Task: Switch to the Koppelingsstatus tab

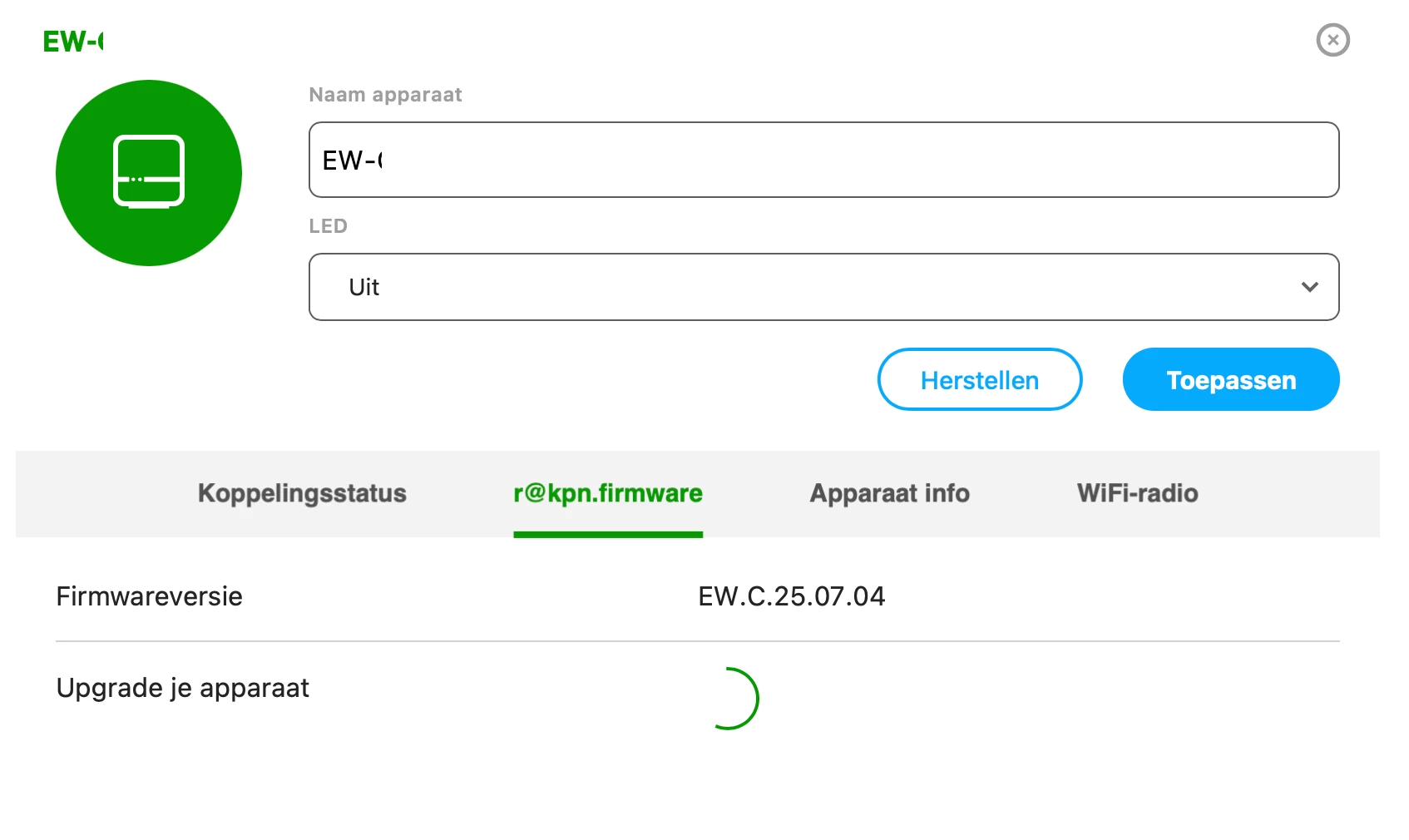Action: click(x=302, y=493)
